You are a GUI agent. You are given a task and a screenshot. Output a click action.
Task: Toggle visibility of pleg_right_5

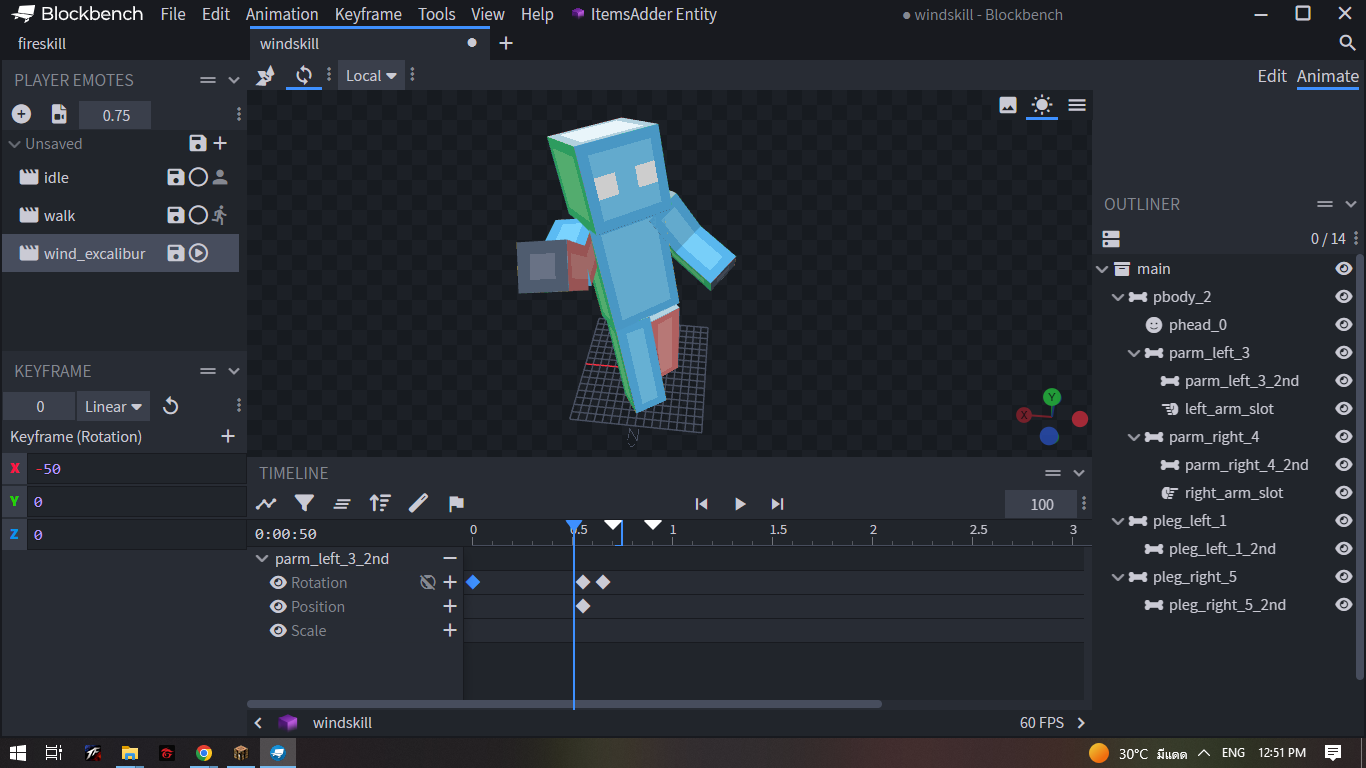(x=1344, y=576)
